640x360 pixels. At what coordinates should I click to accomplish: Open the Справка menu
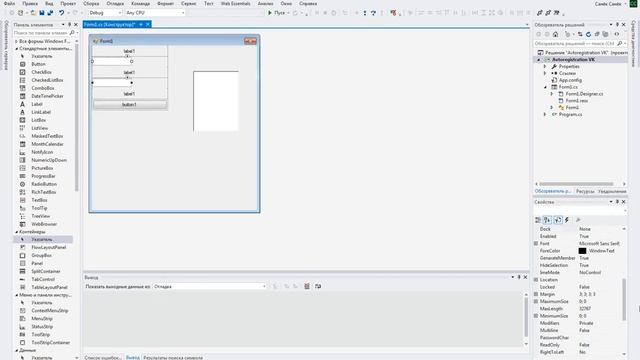[x=308, y=3]
